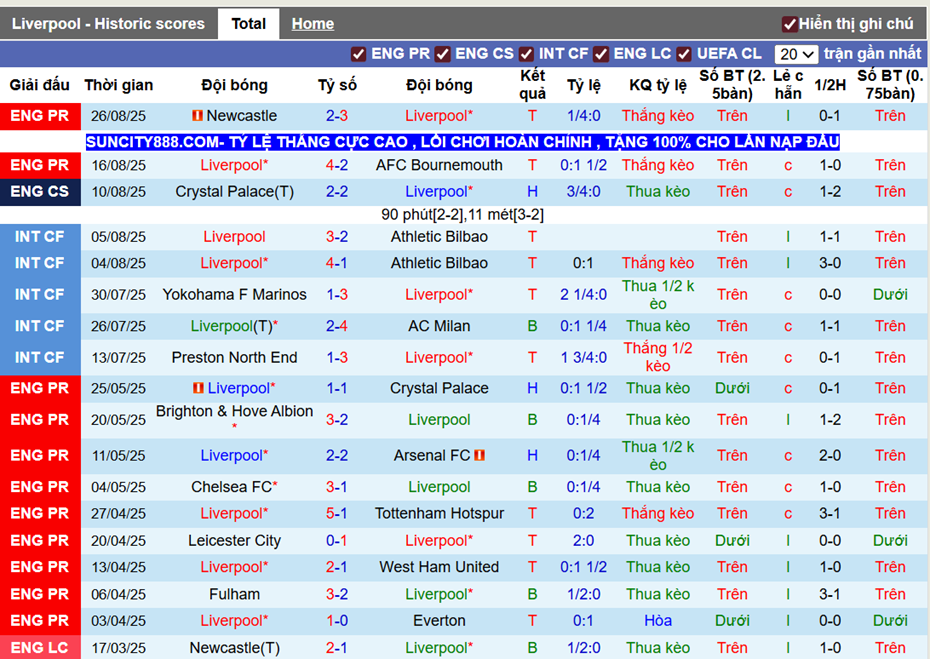Uncheck the INT CF league filter

(526, 54)
